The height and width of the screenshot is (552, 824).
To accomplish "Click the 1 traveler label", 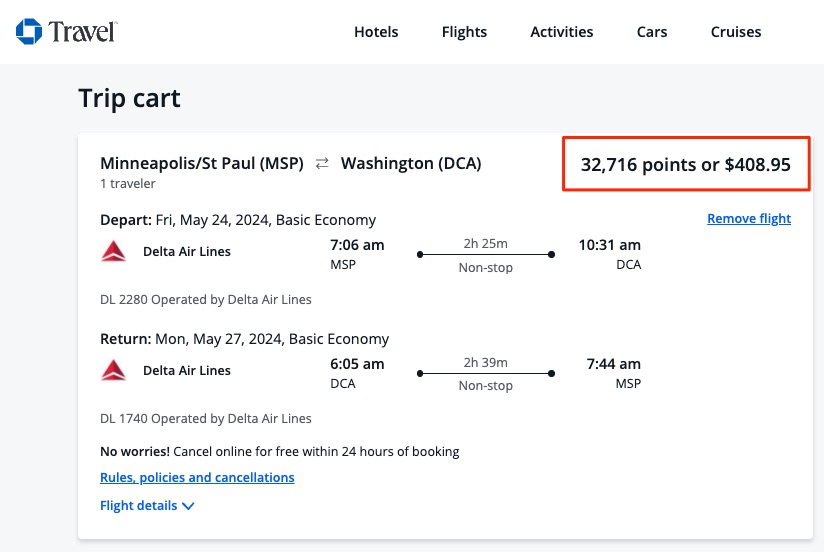I will click(x=128, y=183).
